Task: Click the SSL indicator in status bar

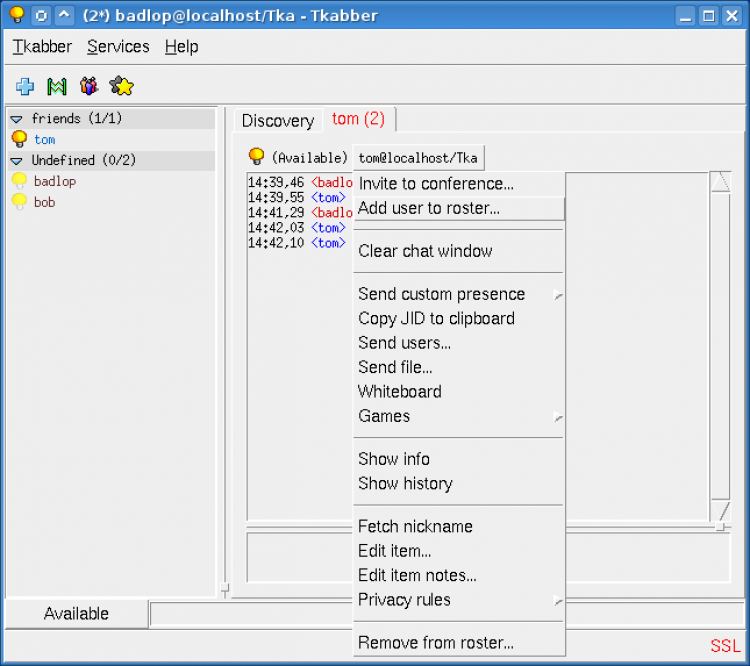Action: (x=725, y=646)
